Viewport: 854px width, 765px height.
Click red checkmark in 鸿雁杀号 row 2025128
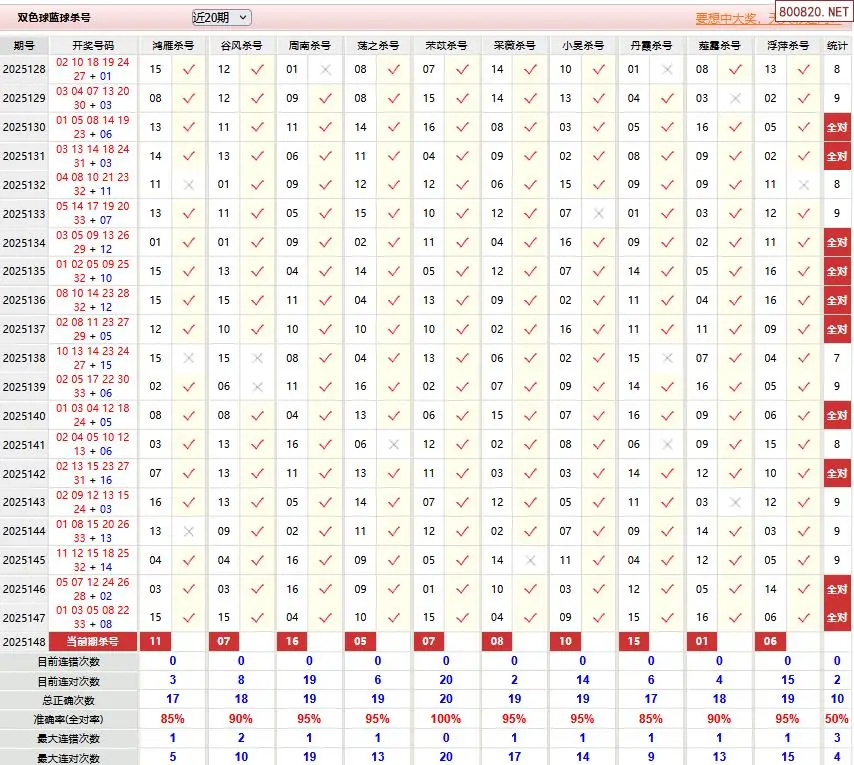click(x=188, y=70)
